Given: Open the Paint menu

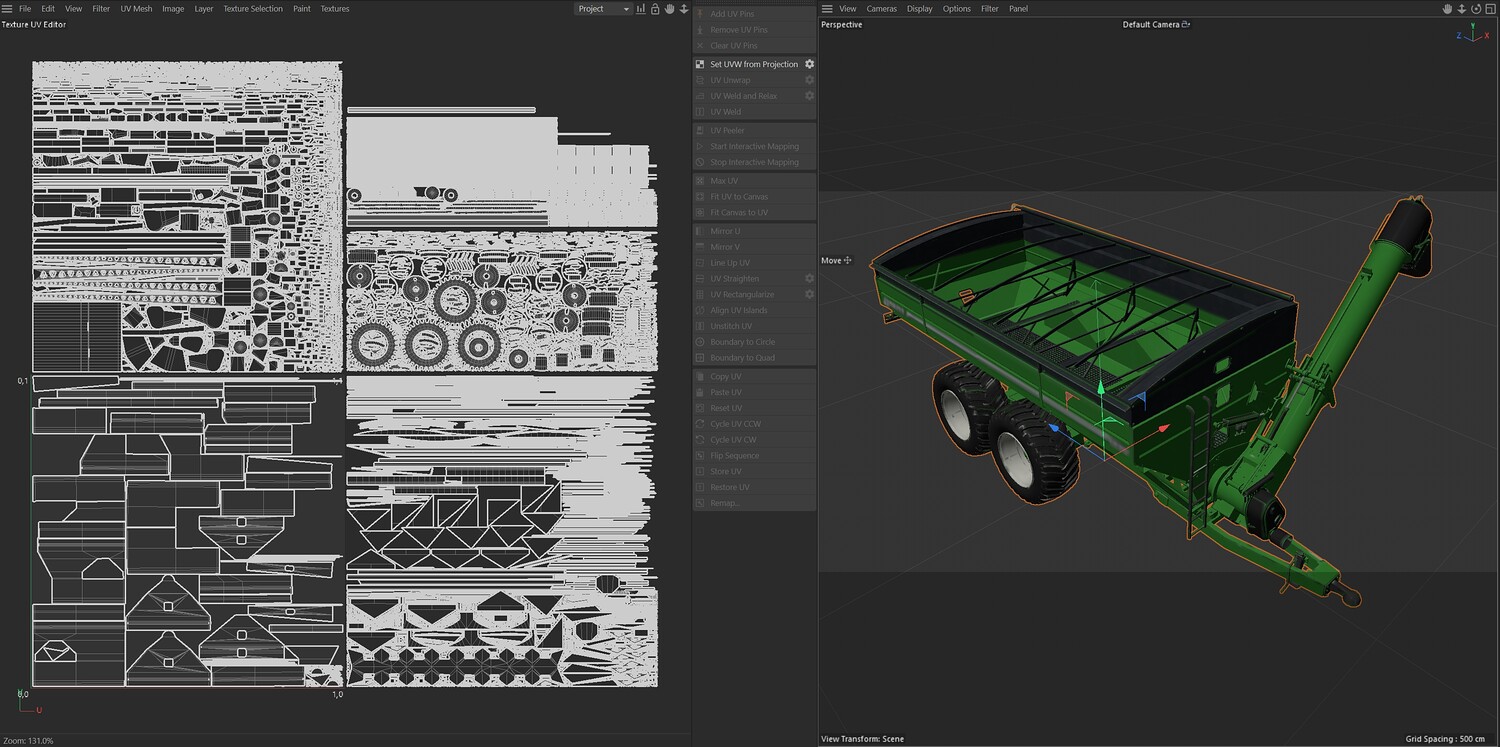Looking at the screenshot, I should click(x=302, y=9).
